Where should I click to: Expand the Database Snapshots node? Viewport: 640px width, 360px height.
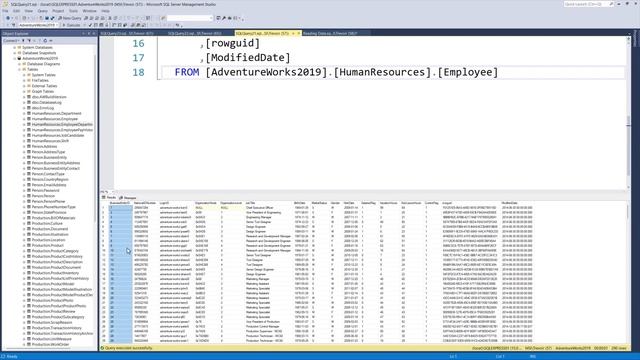pos(14,53)
